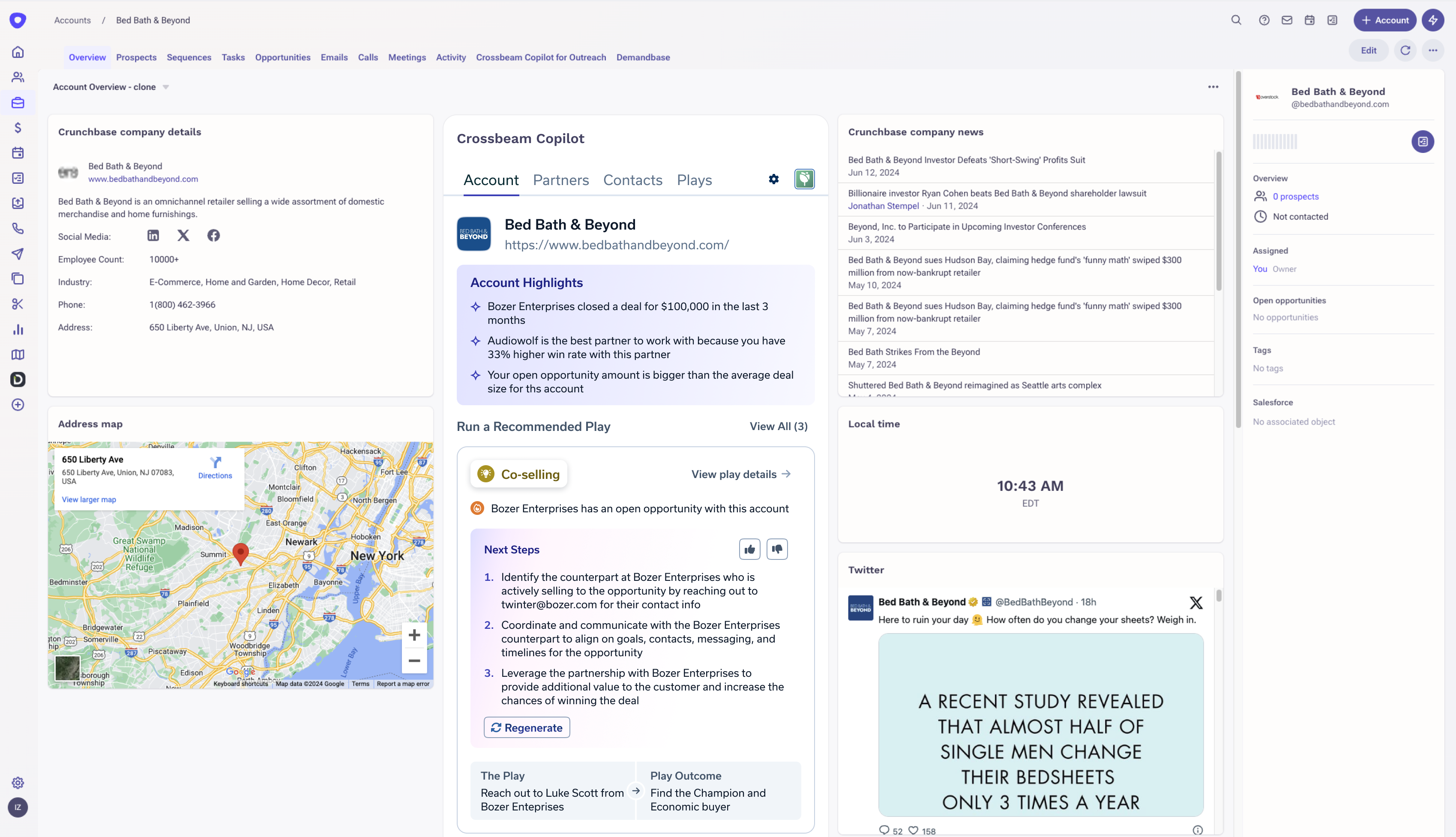The height and width of the screenshot is (837, 1456).
Task: Zoom out on the address map
Action: click(x=414, y=661)
